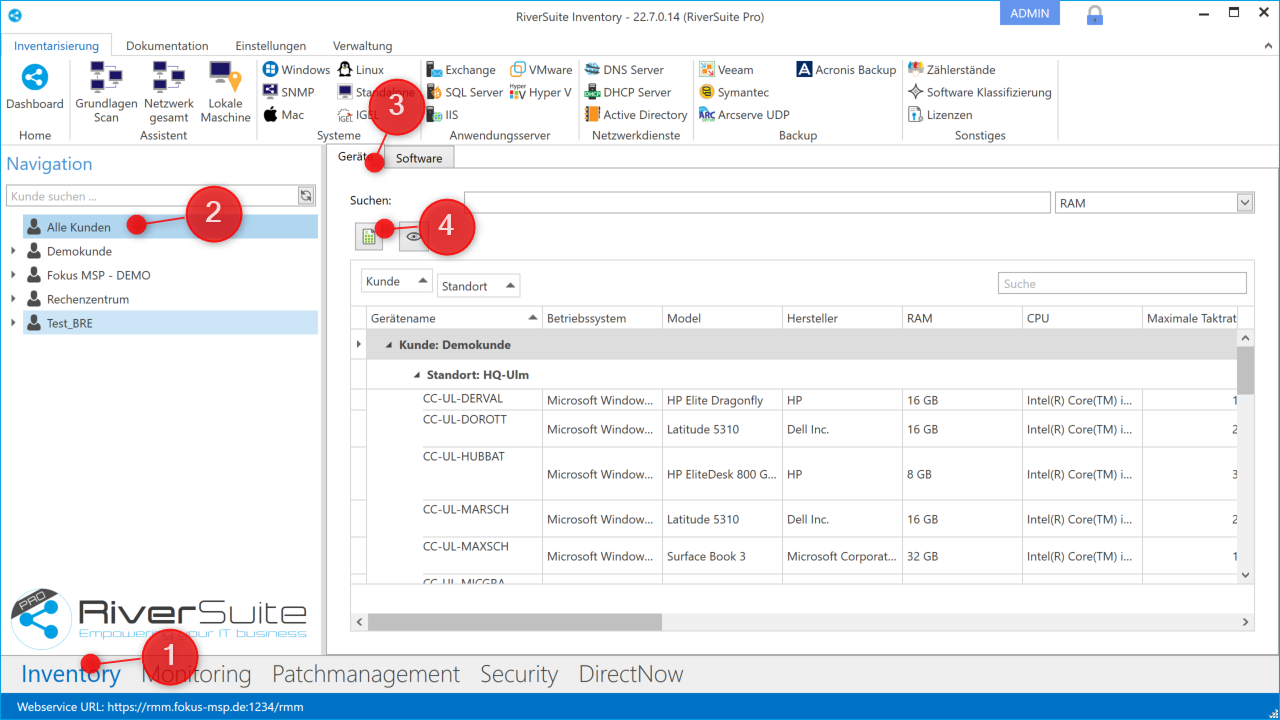Expand the Rechenzentrum tree node
The image size is (1280, 720).
coord(13,299)
